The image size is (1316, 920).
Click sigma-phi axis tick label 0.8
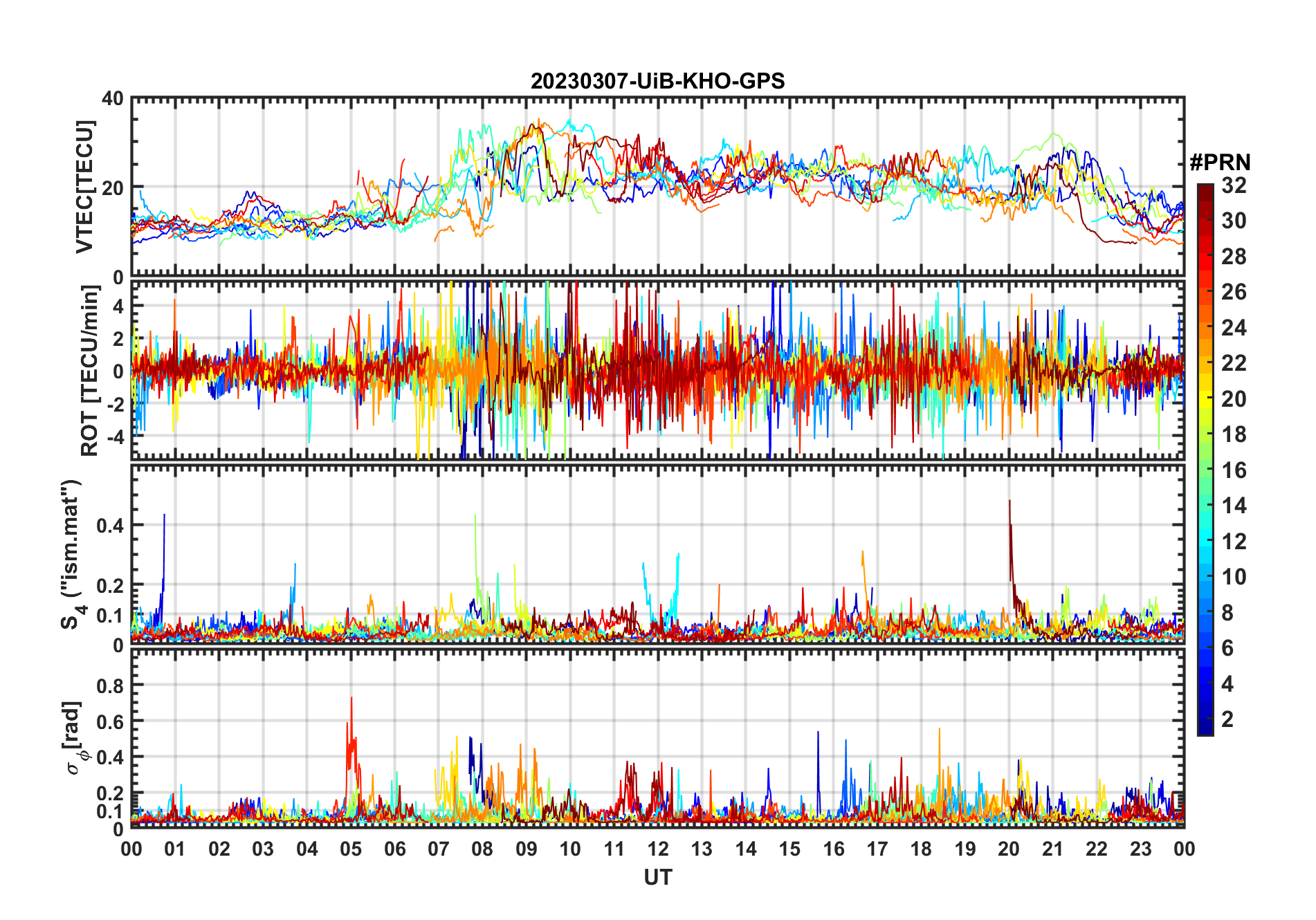(110, 686)
